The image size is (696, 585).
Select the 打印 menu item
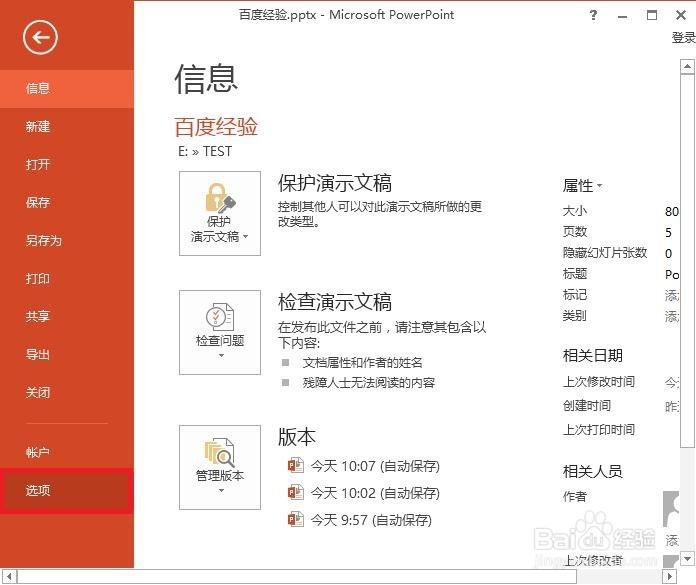(x=67, y=279)
